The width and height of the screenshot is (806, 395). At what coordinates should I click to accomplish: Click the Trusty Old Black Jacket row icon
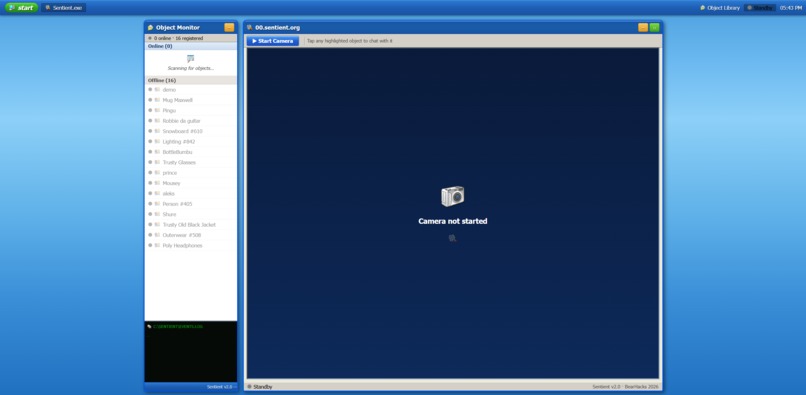pos(157,225)
